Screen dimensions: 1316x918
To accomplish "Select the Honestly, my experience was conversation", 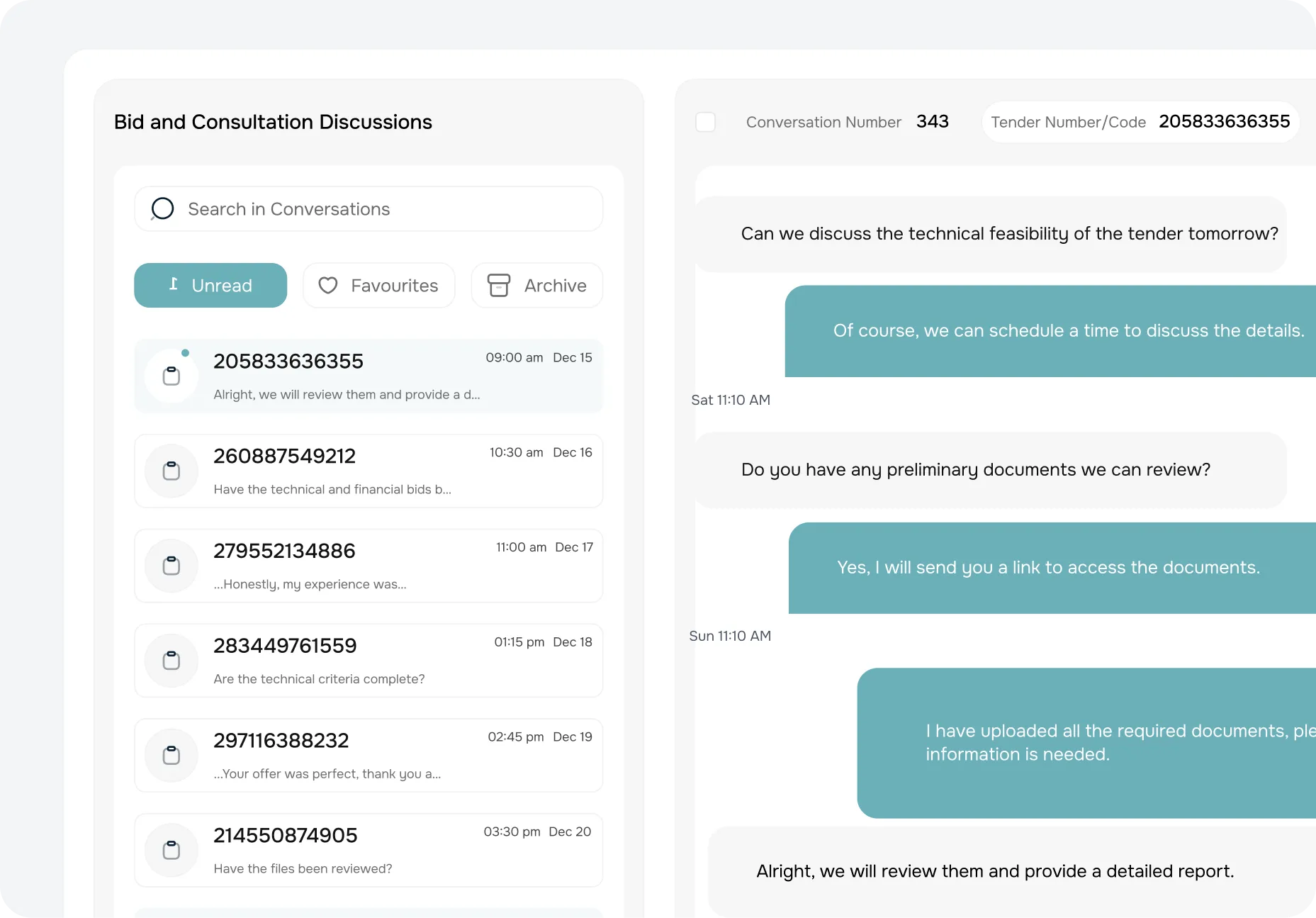I will coord(369,566).
